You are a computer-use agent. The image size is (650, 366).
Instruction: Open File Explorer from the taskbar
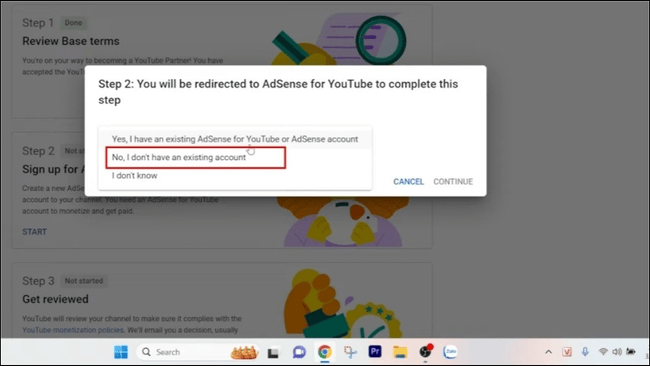point(400,352)
